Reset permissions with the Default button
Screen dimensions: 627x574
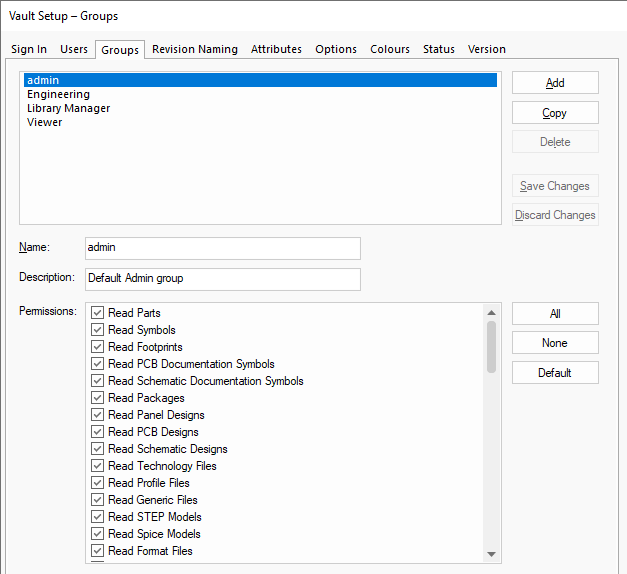pos(555,373)
